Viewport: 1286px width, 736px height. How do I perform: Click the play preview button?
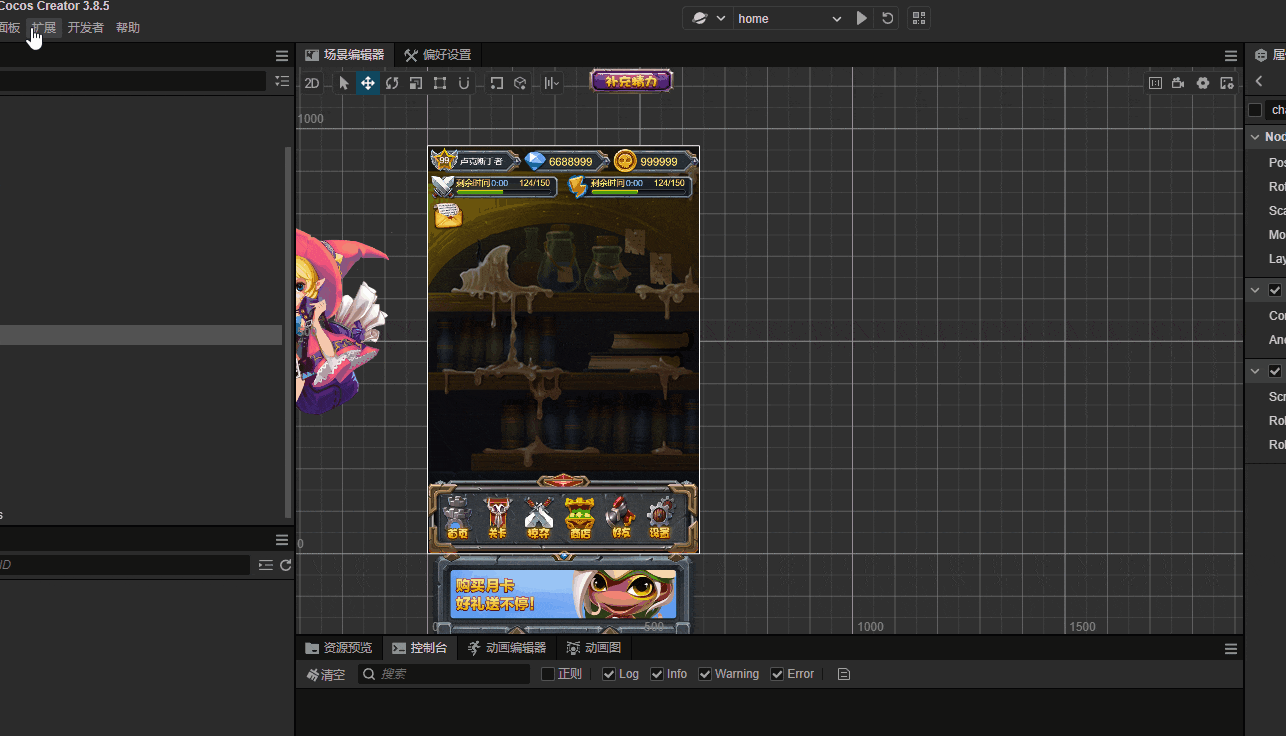click(x=862, y=18)
